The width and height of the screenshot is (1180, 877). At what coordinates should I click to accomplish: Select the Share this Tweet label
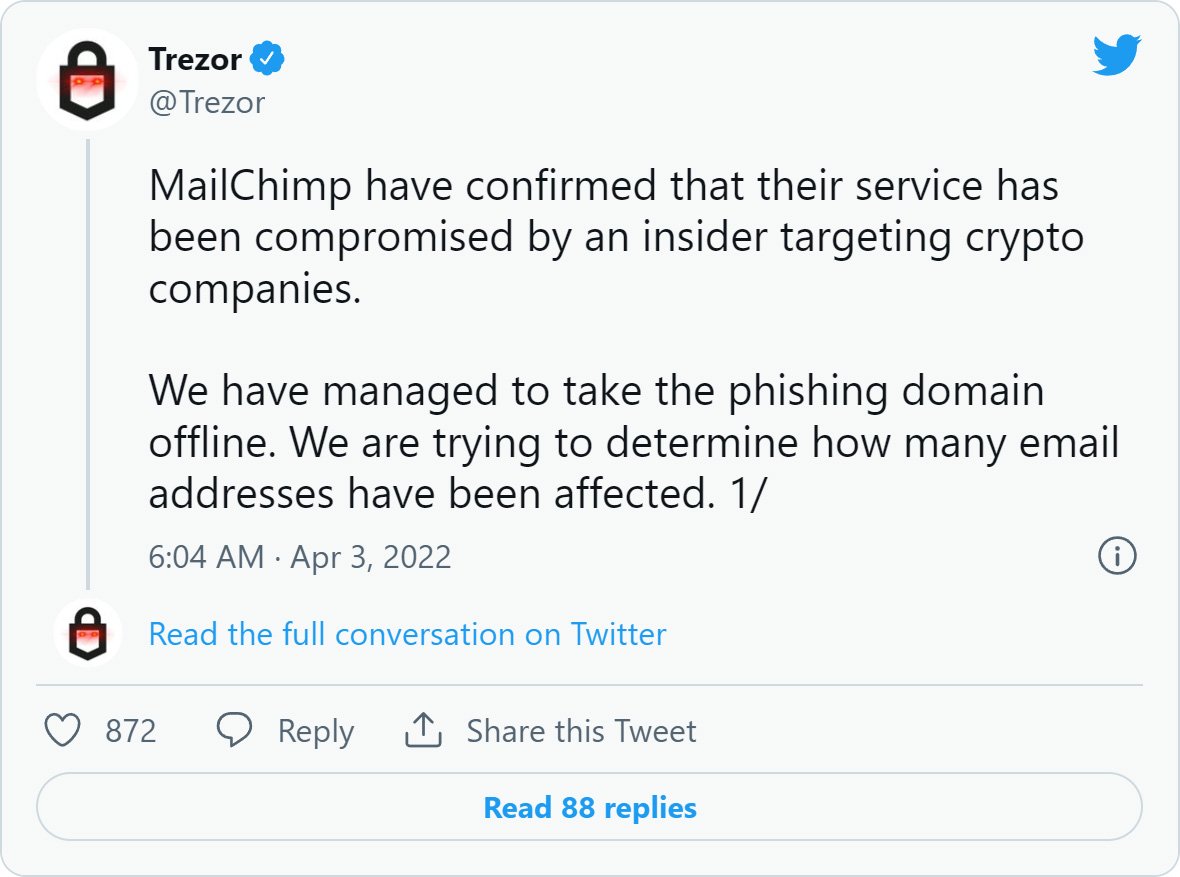581,731
